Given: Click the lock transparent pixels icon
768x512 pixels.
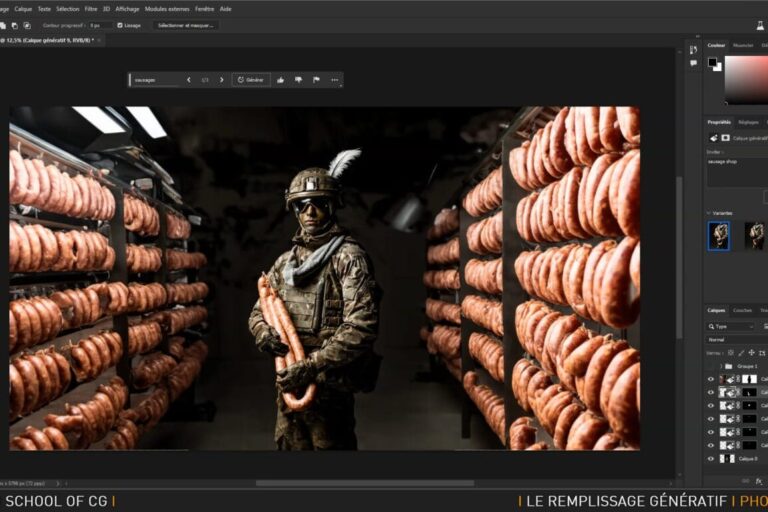Looking at the screenshot, I should click(x=731, y=353).
